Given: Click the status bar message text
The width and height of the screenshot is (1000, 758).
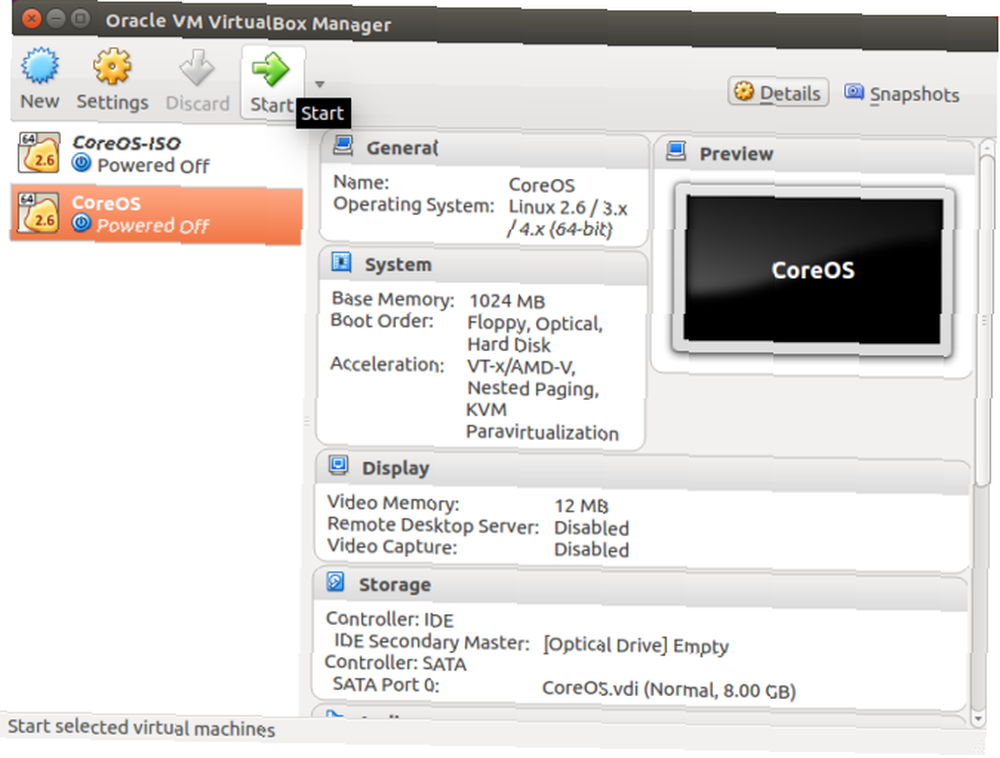Looking at the screenshot, I should [141, 727].
